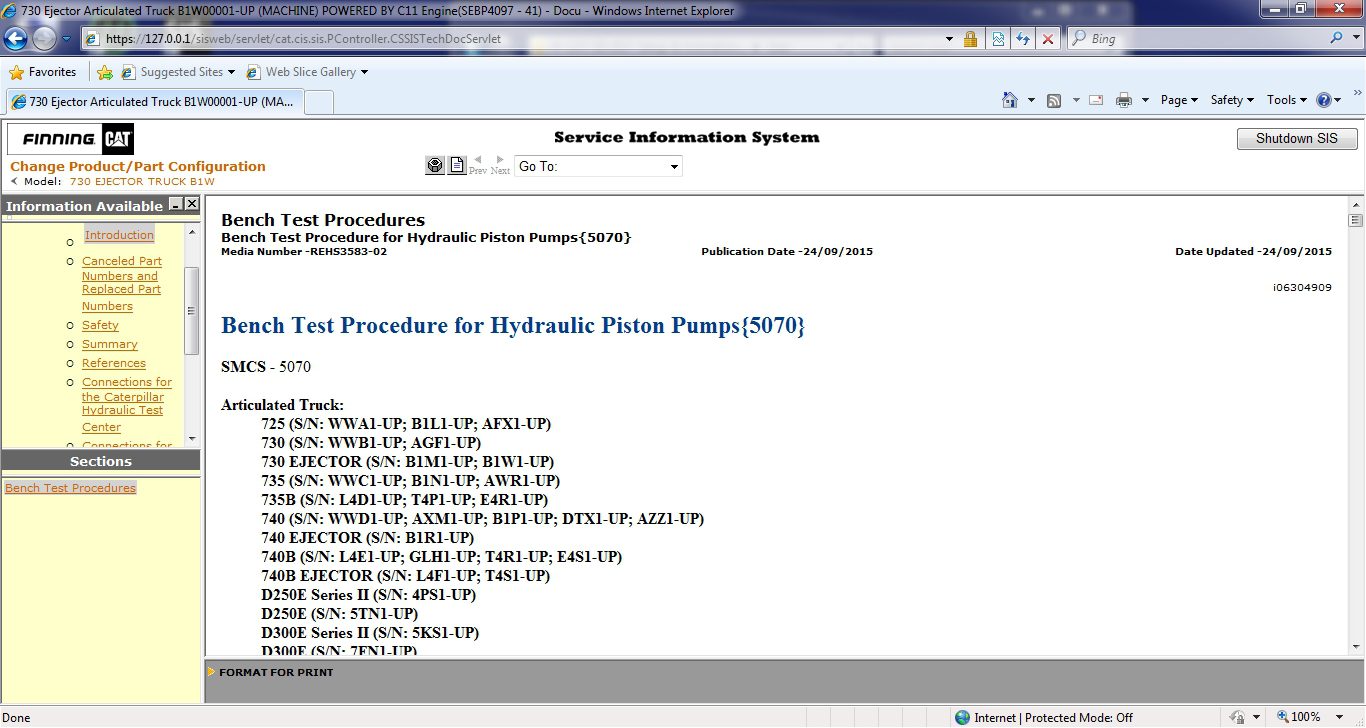Screen dimensions: 1366x728
Task: Open the Safety menu
Action: tap(1232, 100)
